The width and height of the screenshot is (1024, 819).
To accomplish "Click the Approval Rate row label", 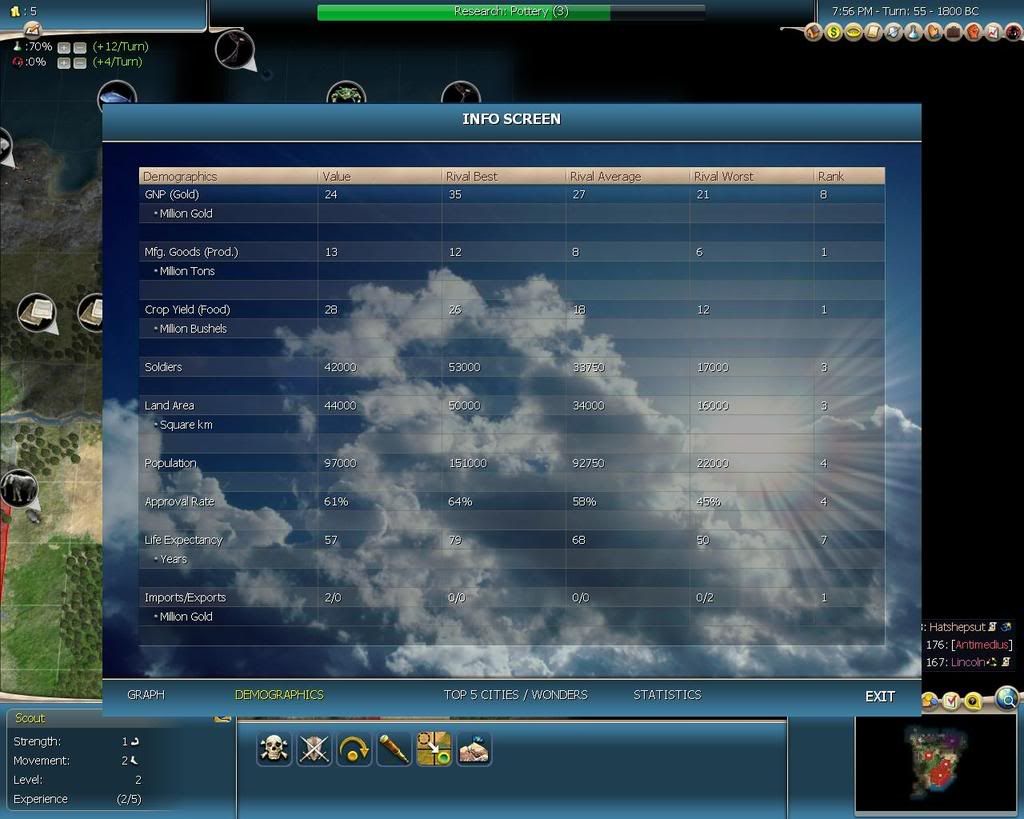I will coord(179,502).
